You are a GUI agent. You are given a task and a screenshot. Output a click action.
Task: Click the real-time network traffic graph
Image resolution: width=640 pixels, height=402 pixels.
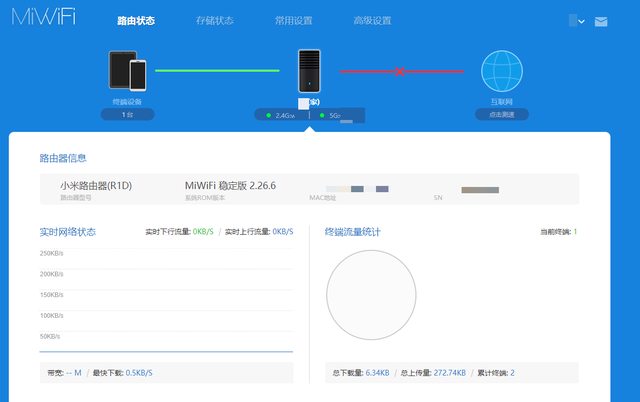[166, 300]
